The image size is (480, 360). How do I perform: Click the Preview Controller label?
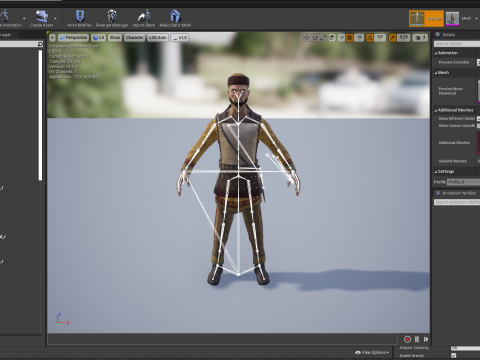(x=454, y=62)
